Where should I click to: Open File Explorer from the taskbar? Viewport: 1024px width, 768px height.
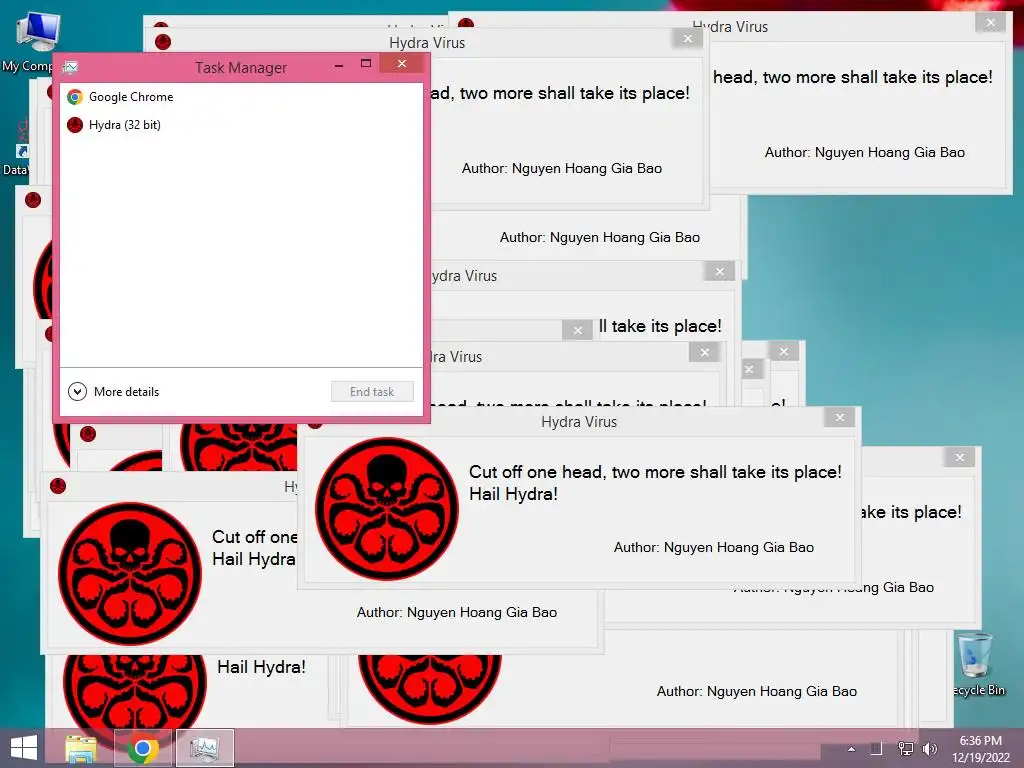[81, 749]
